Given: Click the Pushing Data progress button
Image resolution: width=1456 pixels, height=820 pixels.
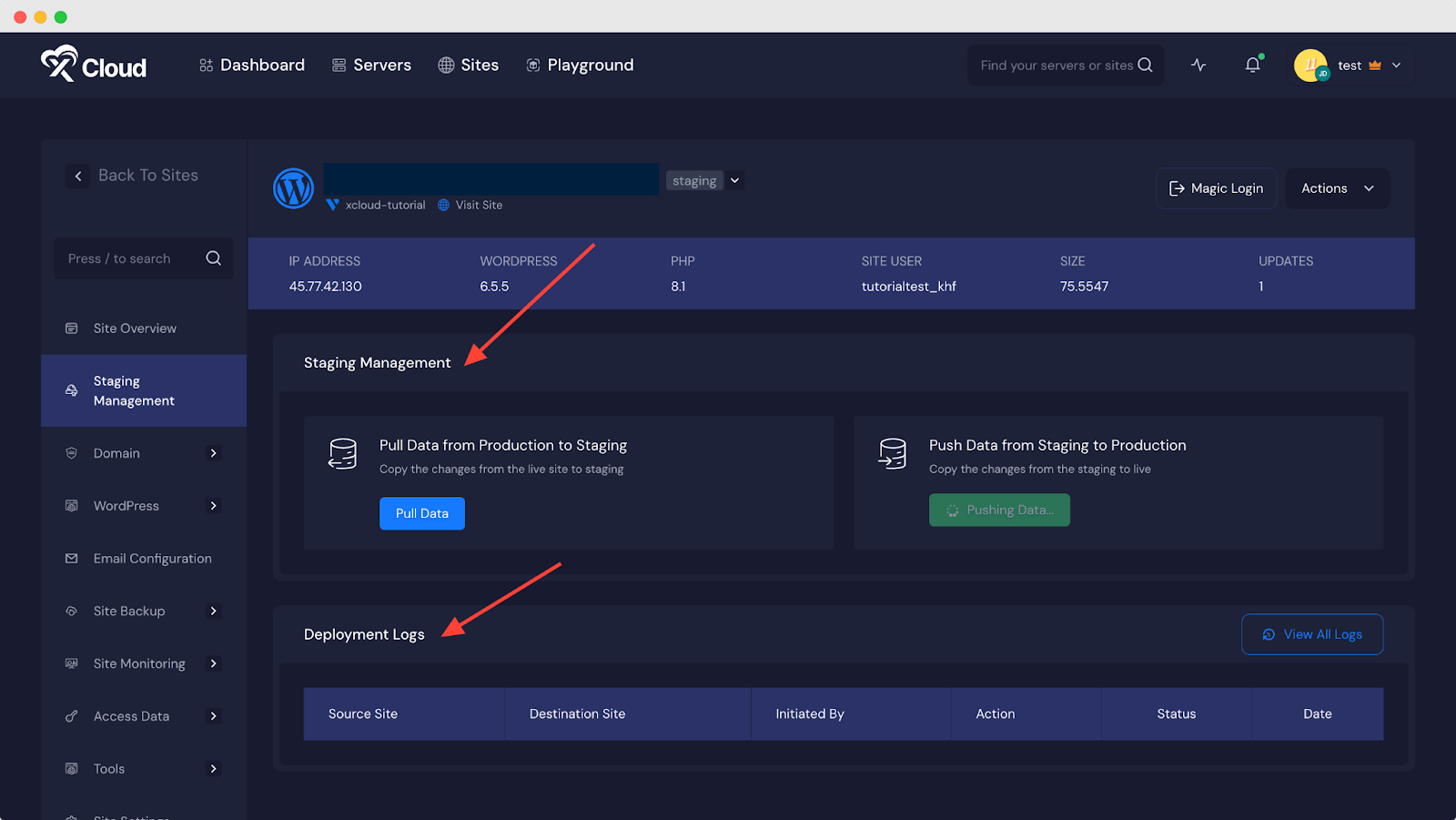Looking at the screenshot, I should (x=998, y=510).
